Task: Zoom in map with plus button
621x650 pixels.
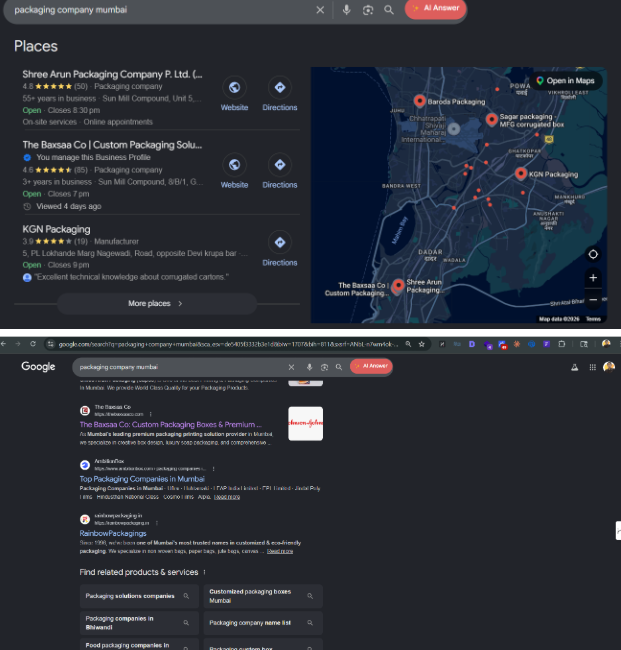Action: 593,278
